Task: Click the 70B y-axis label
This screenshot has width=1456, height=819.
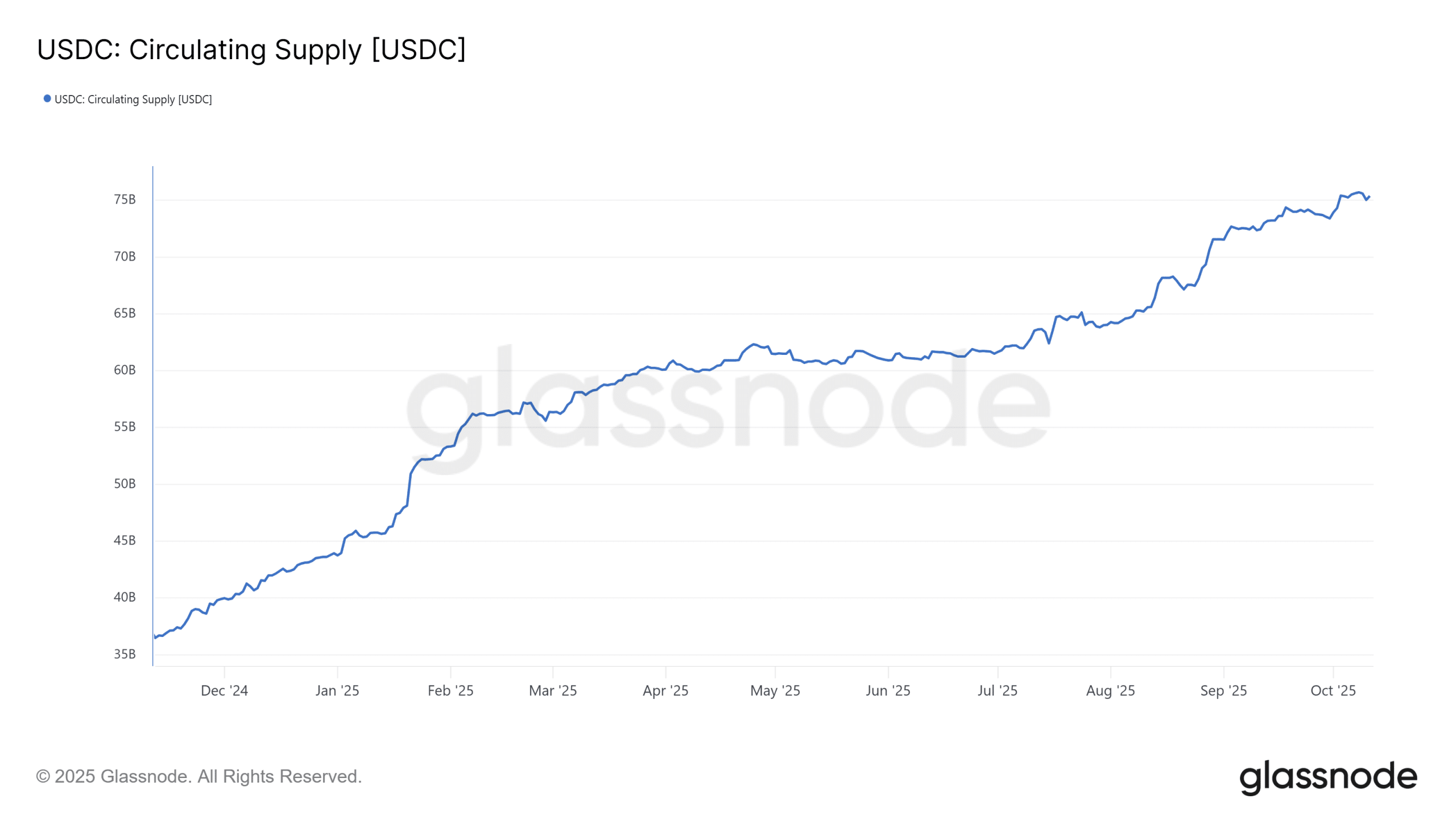Action: [x=125, y=257]
